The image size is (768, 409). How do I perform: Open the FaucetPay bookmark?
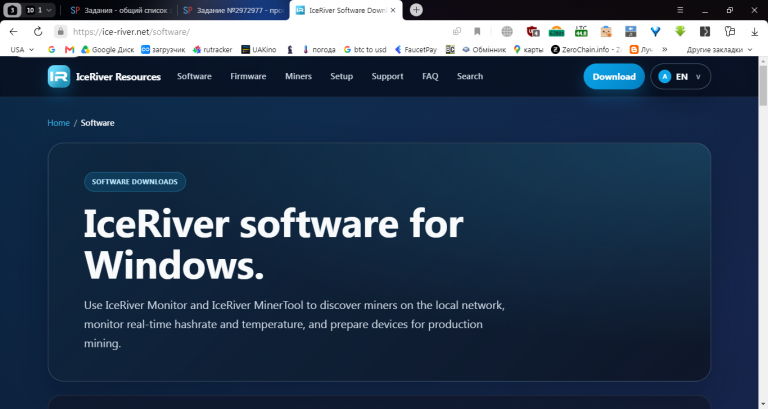tap(416, 49)
